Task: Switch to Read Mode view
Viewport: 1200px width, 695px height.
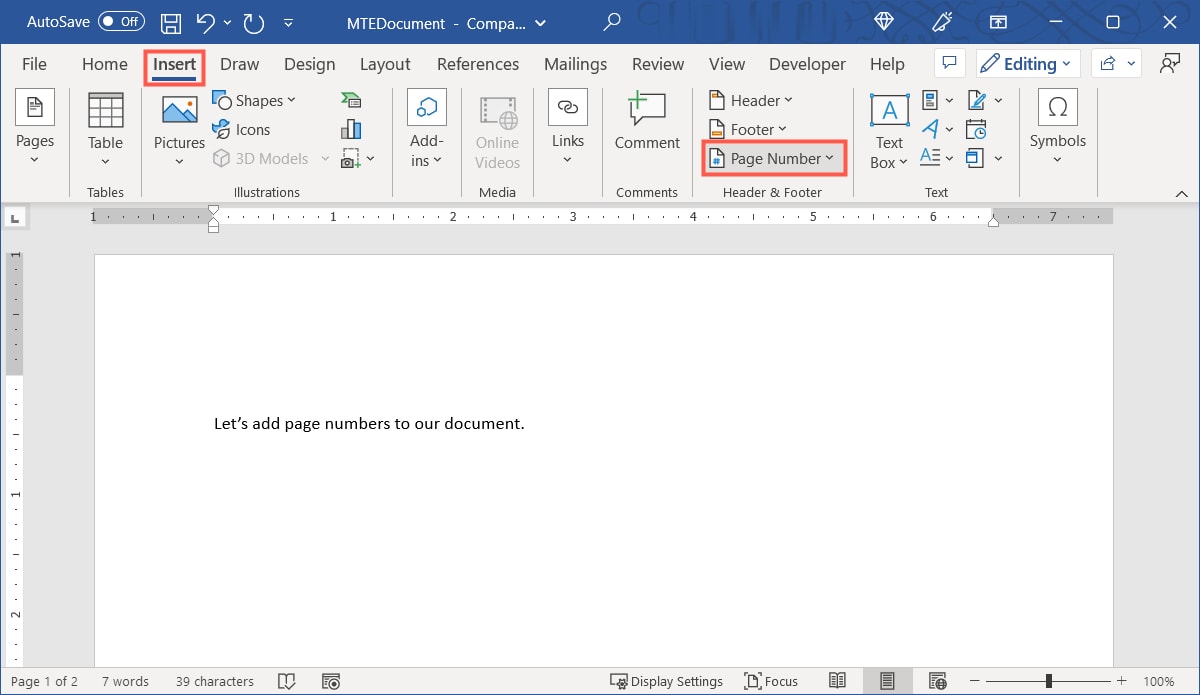Action: [x=838, y=681]
